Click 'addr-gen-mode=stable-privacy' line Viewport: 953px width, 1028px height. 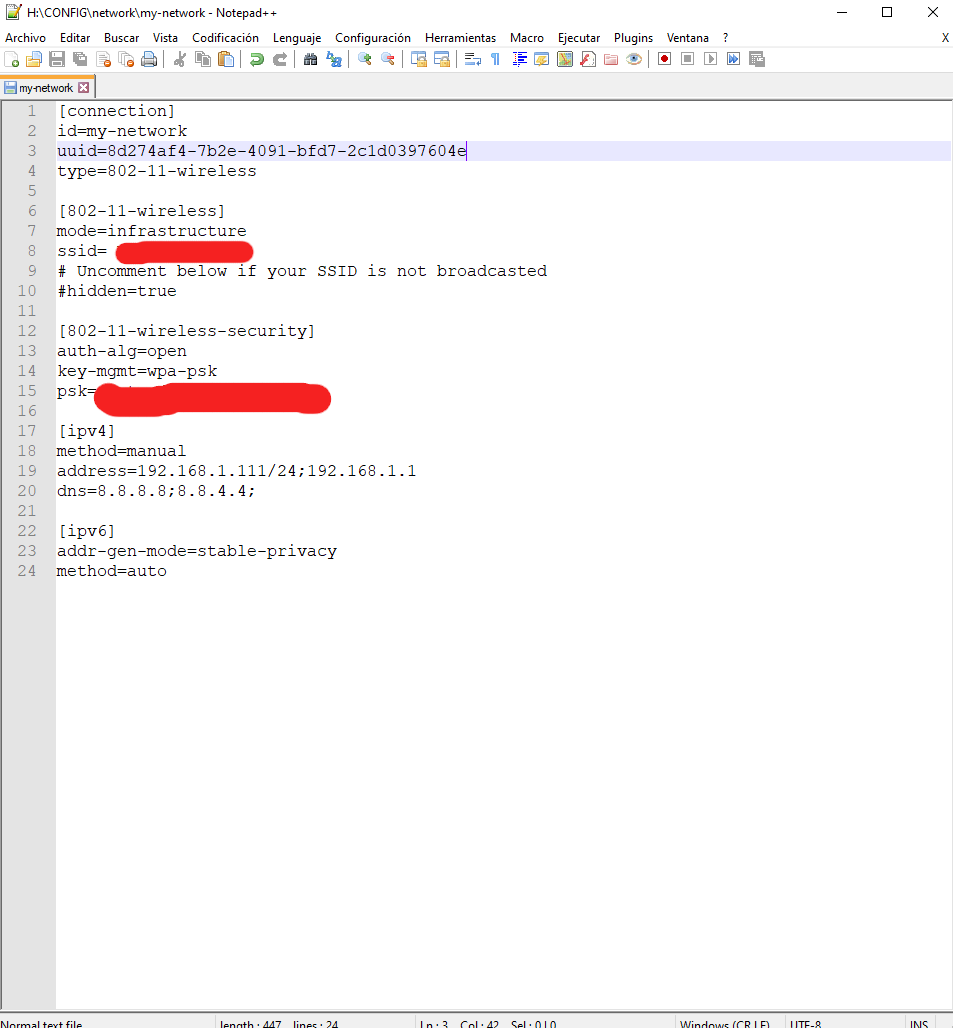197,551
